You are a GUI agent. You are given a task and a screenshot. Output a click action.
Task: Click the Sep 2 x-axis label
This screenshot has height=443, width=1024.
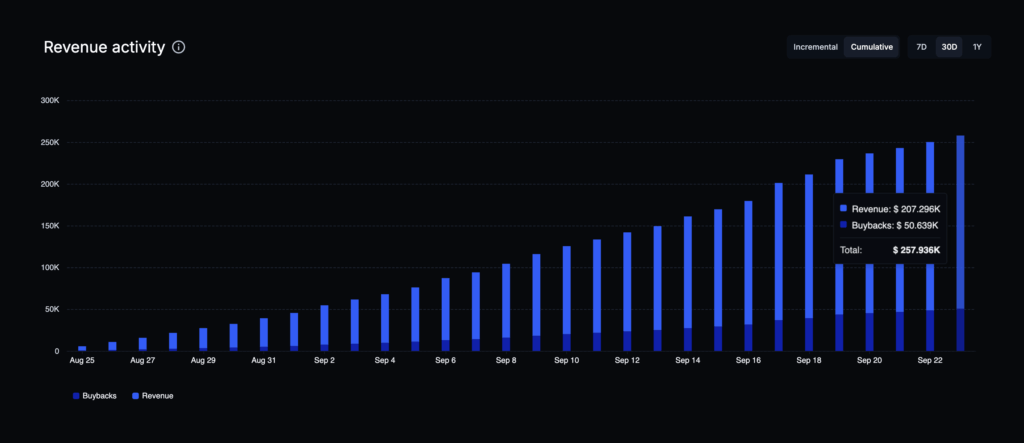tap(324, 359)
